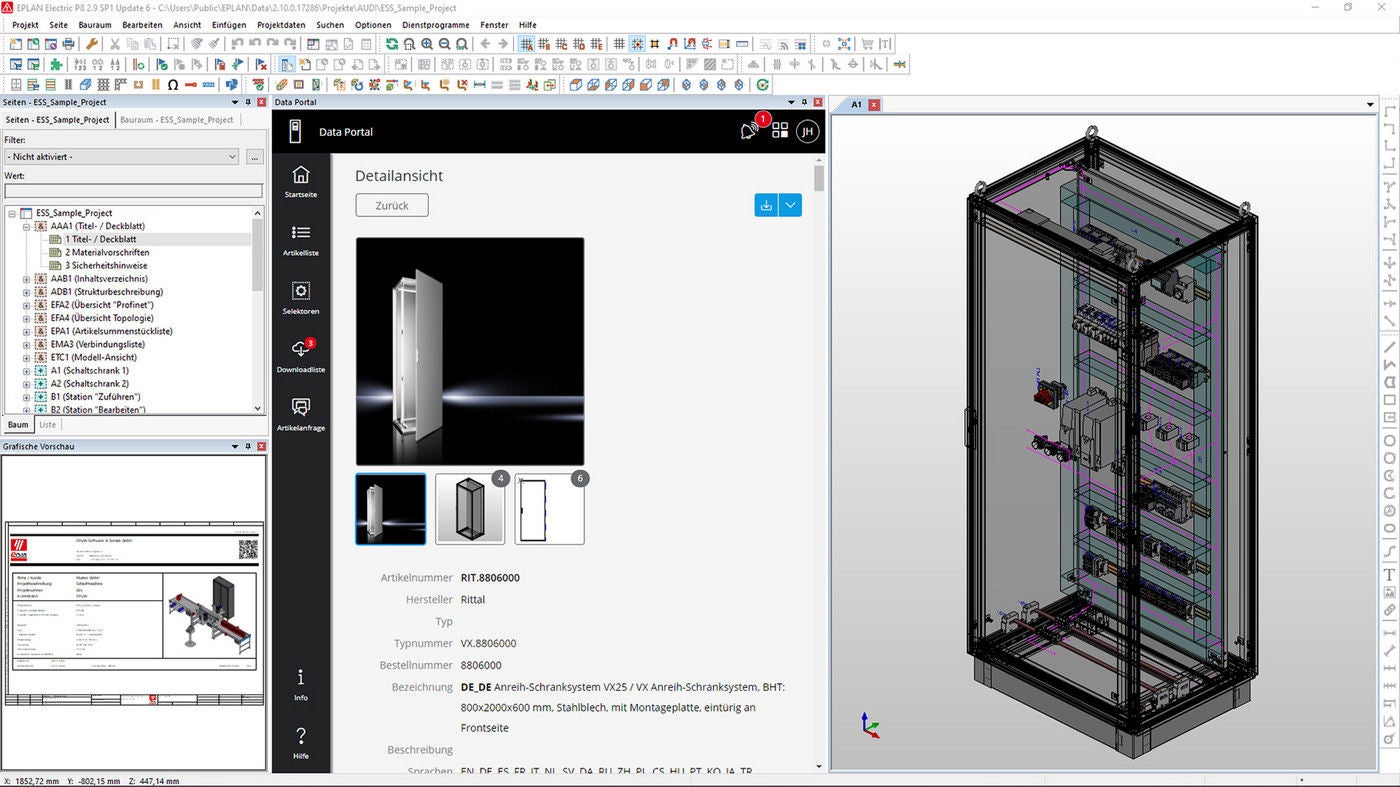1400x787 pixels.
Task: Toggle the highlighted grid snap toolbar icon
Action: (x=638, y=44)
